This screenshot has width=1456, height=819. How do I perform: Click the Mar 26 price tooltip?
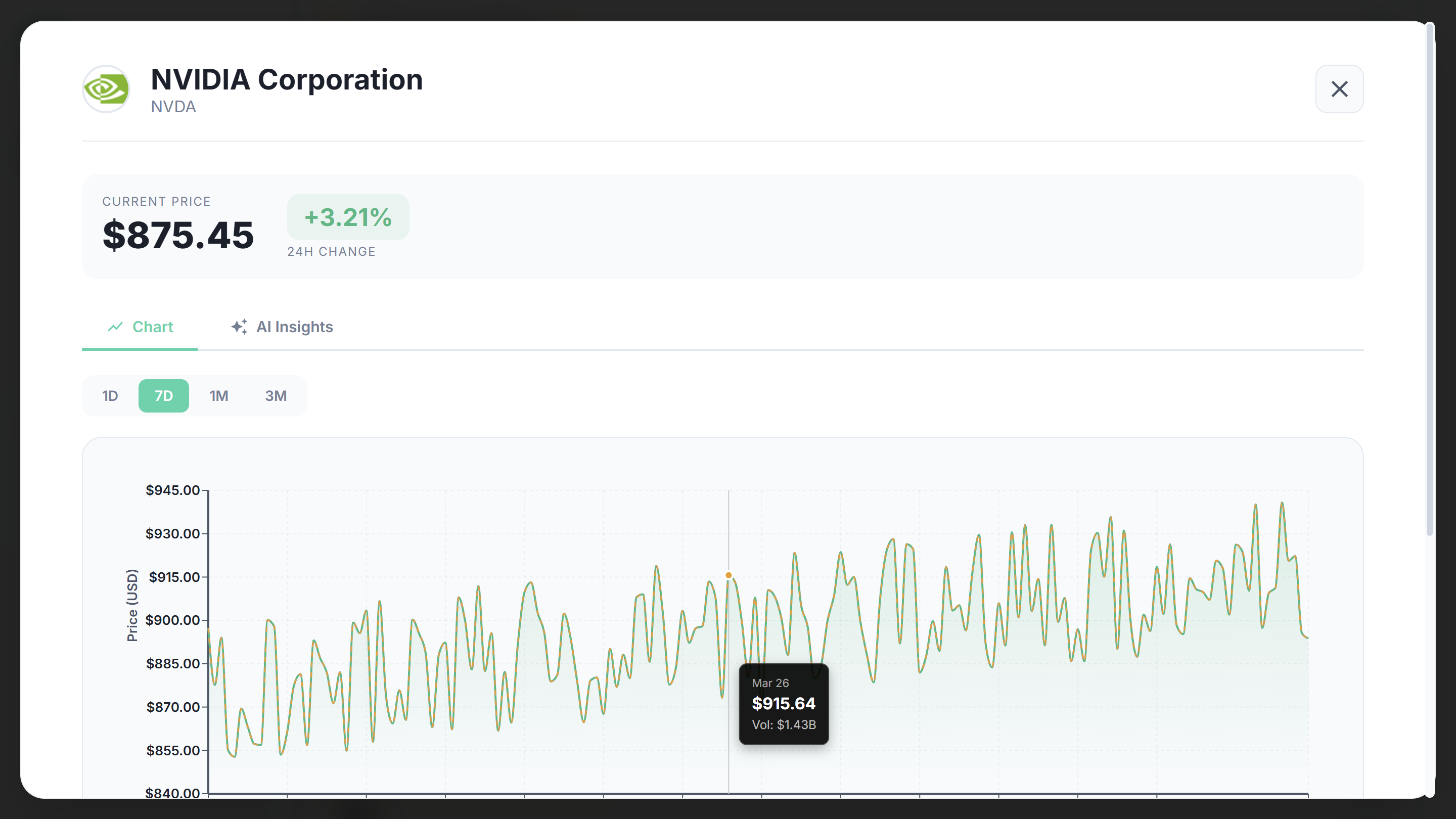(784, 704)
